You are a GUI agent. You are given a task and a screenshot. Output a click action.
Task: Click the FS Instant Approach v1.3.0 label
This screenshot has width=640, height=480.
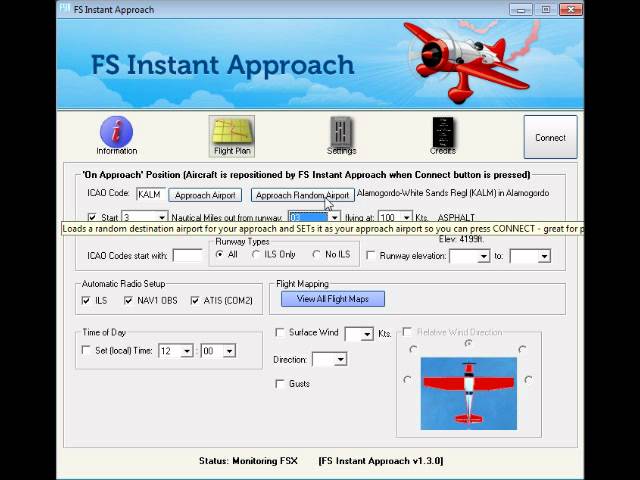[380, 461]
